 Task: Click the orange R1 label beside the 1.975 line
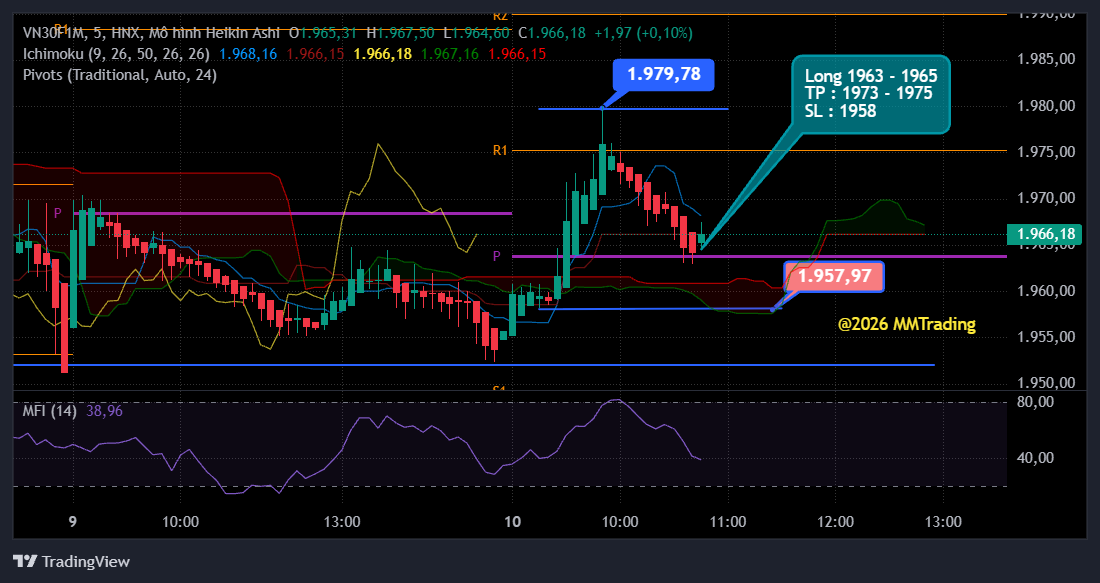click(x=499, y=150)
